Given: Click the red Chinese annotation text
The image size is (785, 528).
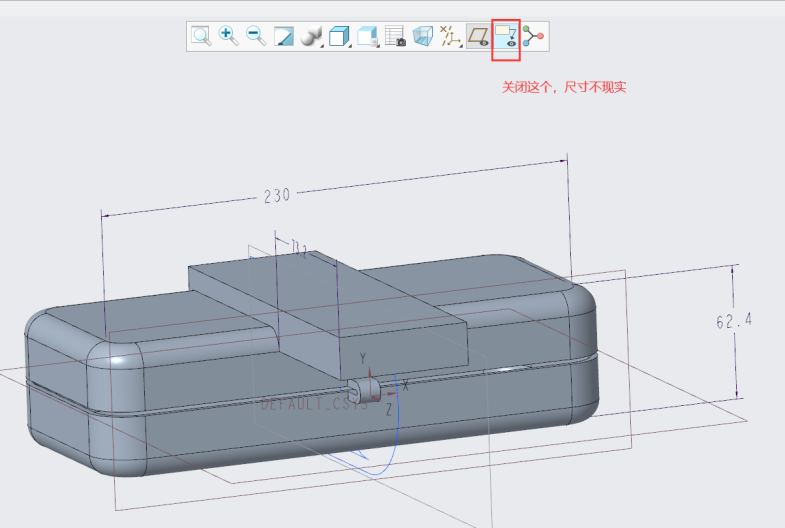Looking at the screenshot, I should pos(563,88).
